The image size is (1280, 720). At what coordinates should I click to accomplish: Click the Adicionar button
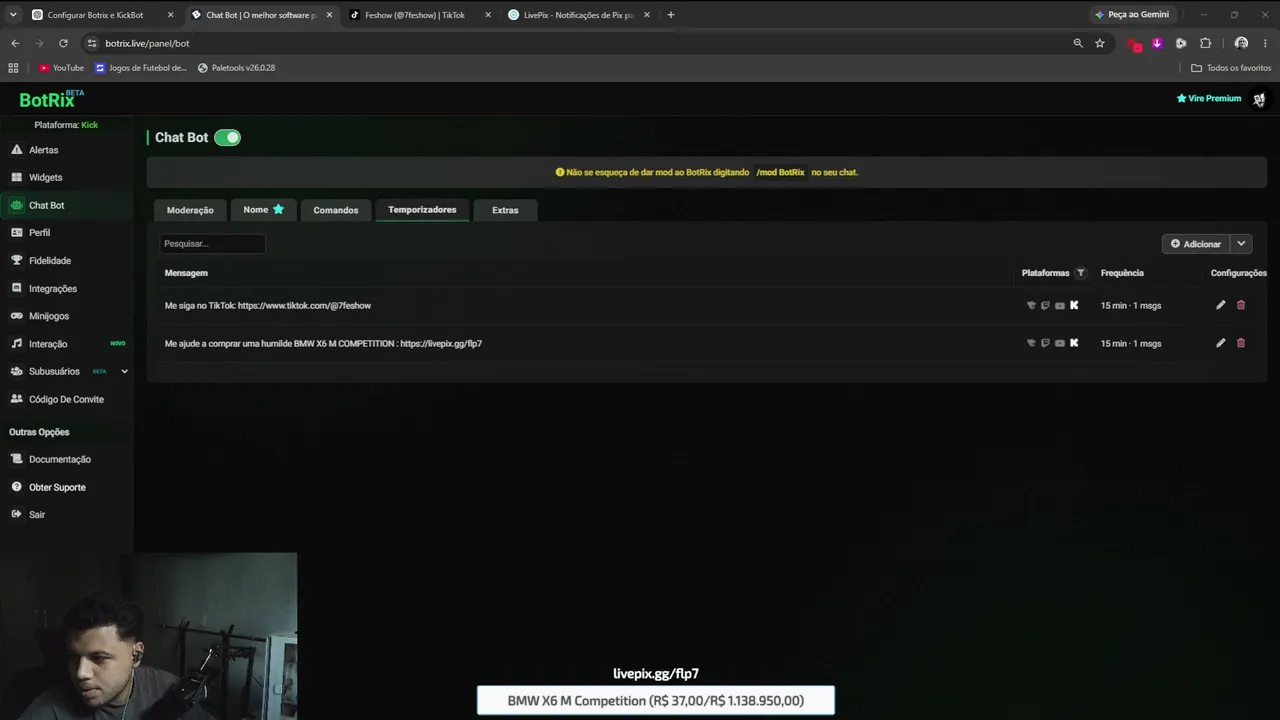pyautogui.click(x=1196, y=244)
